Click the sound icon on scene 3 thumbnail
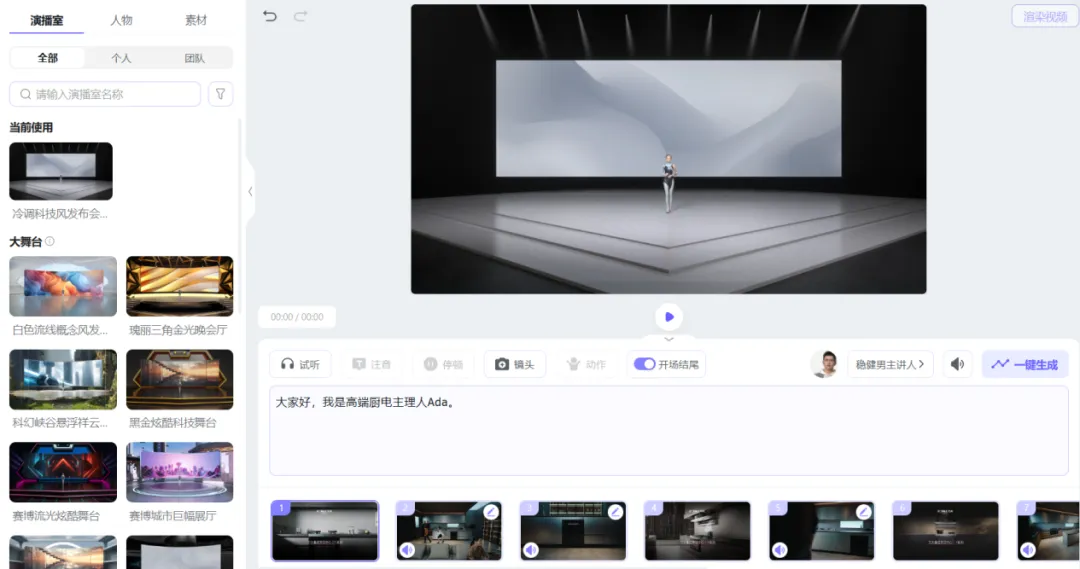 click(531, 550)
